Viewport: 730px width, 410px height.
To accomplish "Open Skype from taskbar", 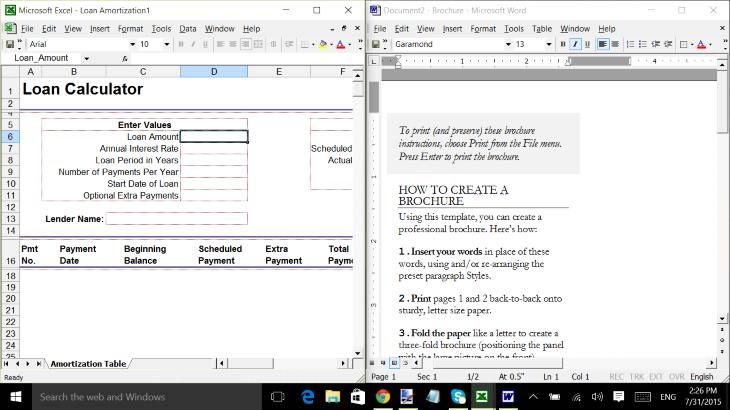I will pyautogui.click(x=458, y=397).
